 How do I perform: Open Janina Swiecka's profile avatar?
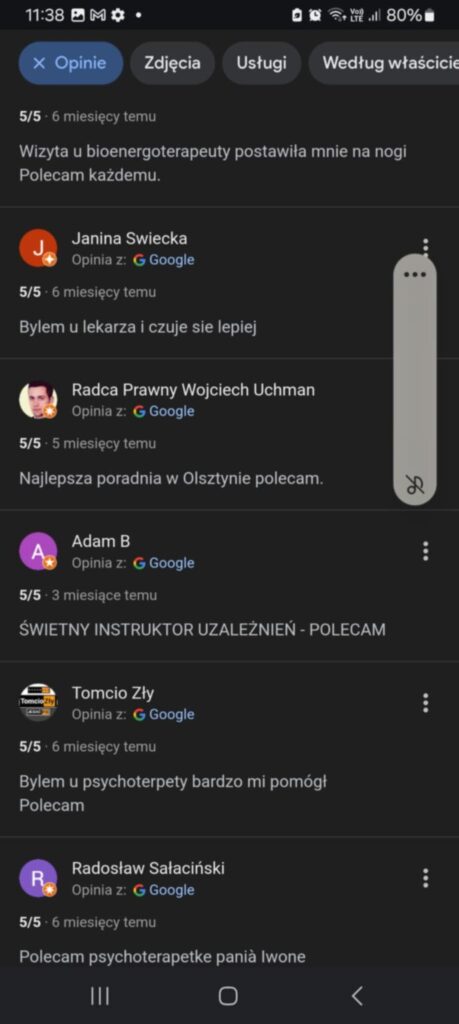tap(38, 248)
